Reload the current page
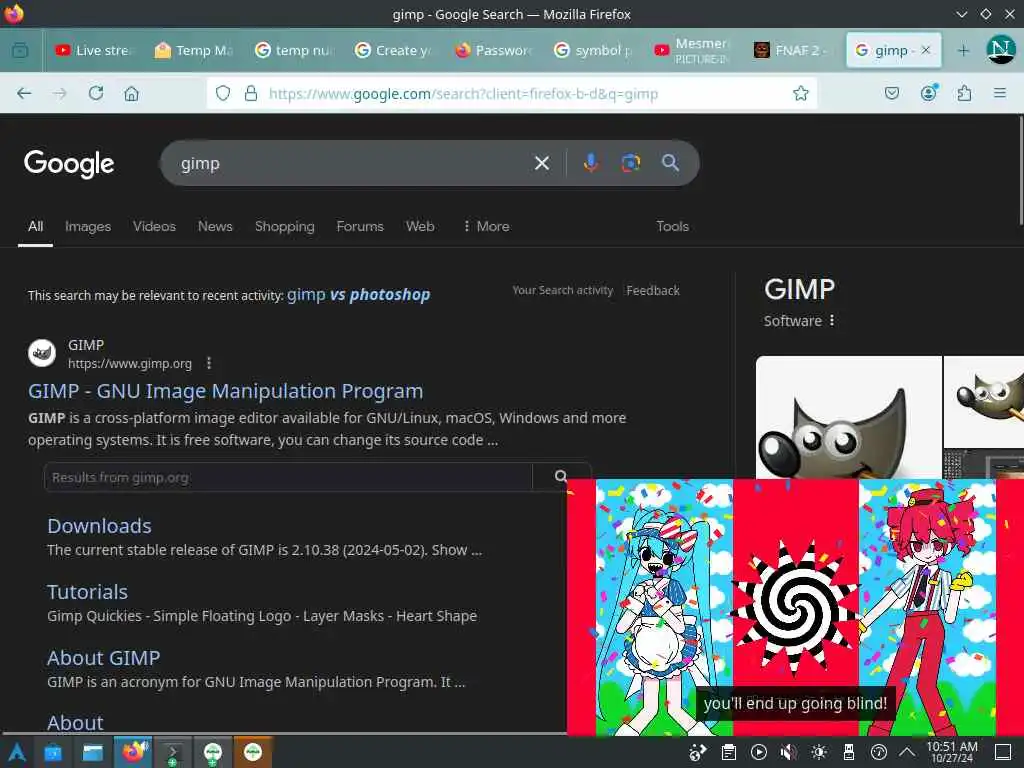Screen dimensions: 1024x768 [96, 93]
